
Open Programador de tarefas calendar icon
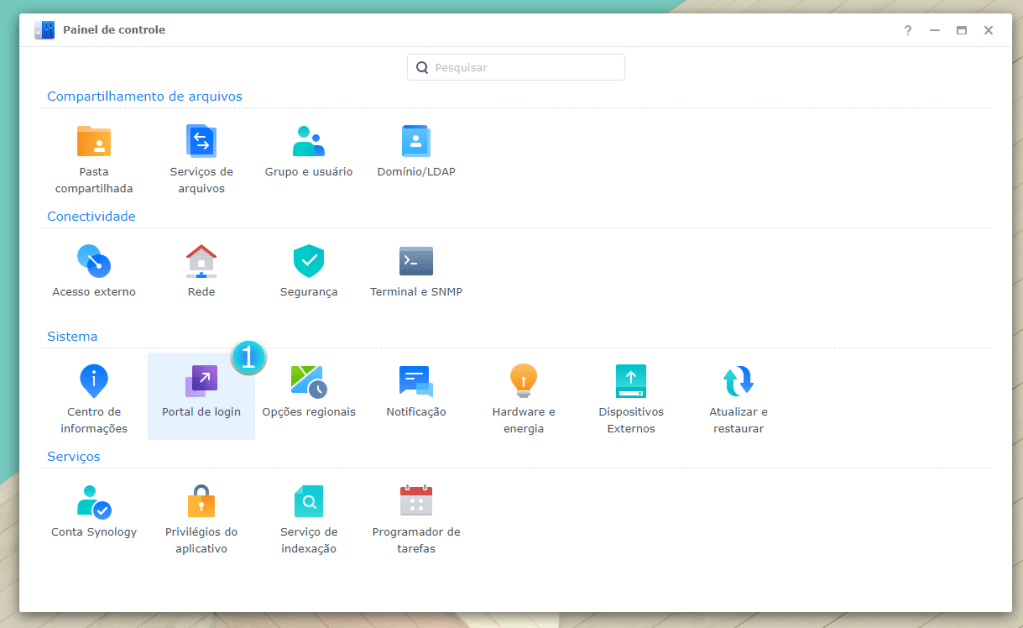(416, 502)
